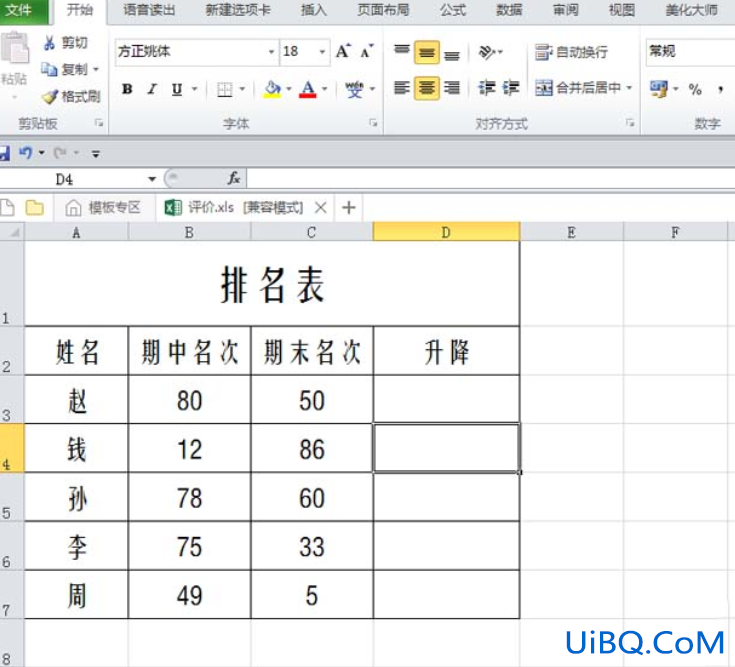Click the Save disk icon

pyautogui.click(x=4, y=153)
